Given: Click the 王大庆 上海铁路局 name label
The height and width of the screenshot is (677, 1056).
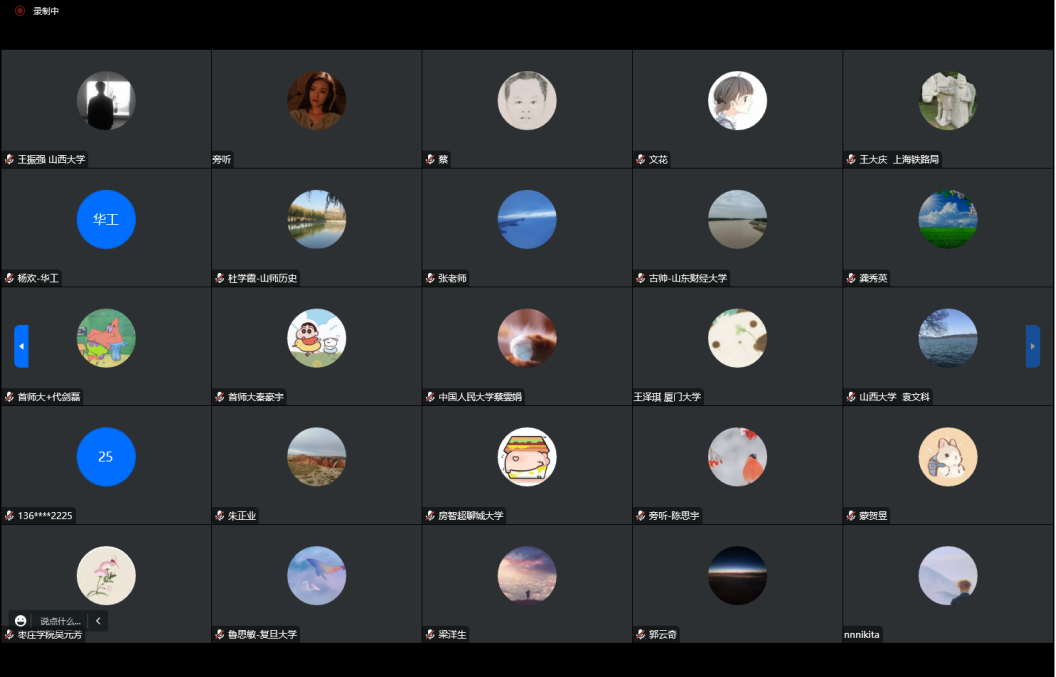Looking at the screenshot, I should coord(900,159).
